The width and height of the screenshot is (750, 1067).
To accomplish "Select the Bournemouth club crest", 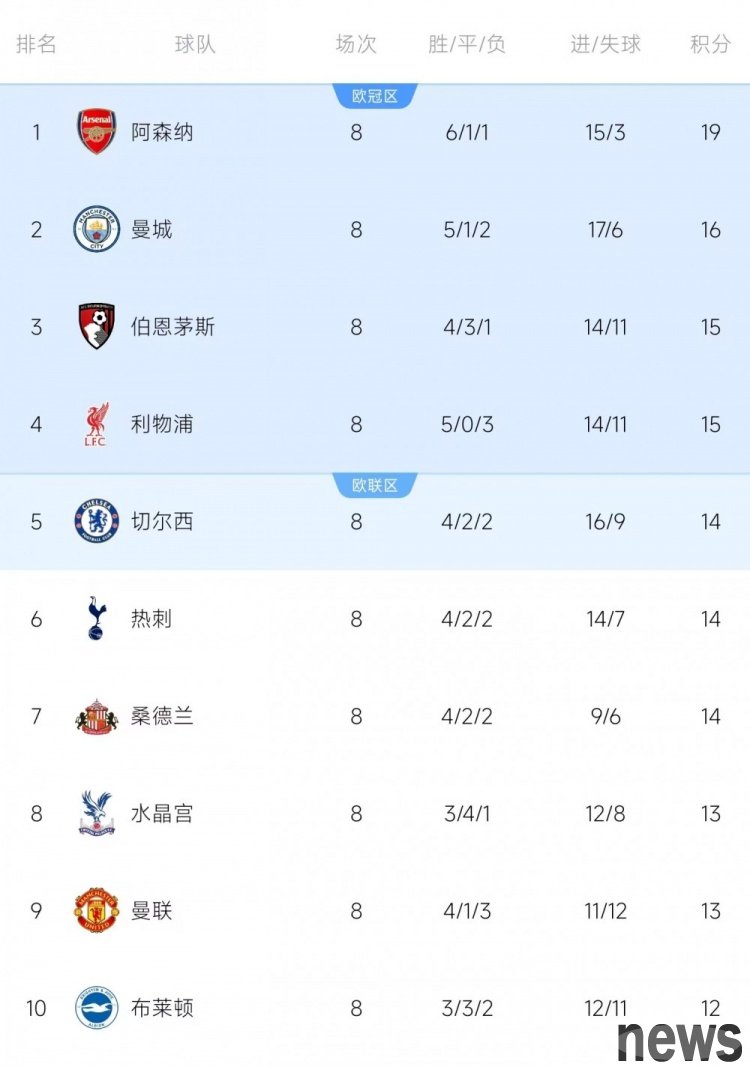I will click(97, 327).
